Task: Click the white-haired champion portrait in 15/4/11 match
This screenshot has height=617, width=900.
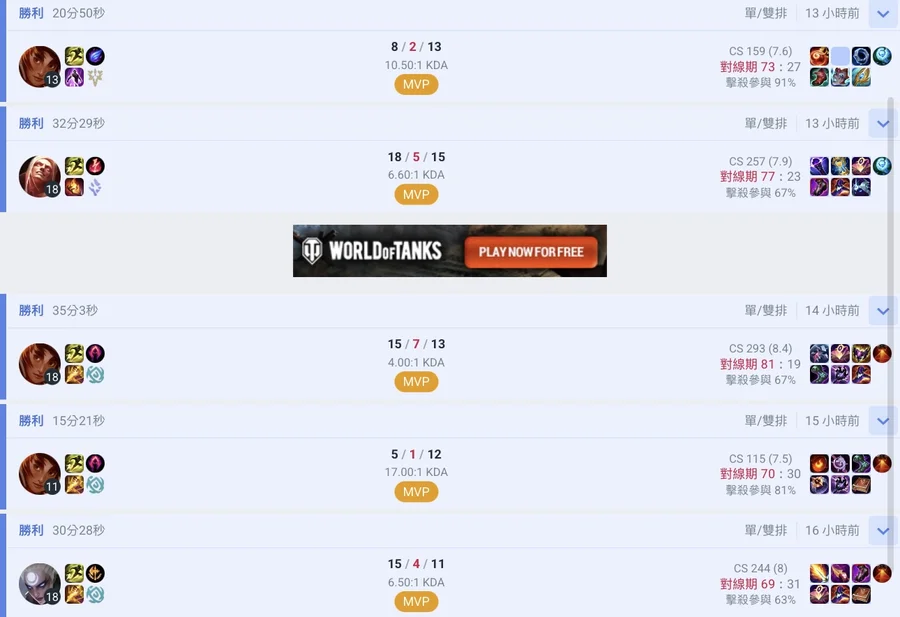Action: (40, 584)
